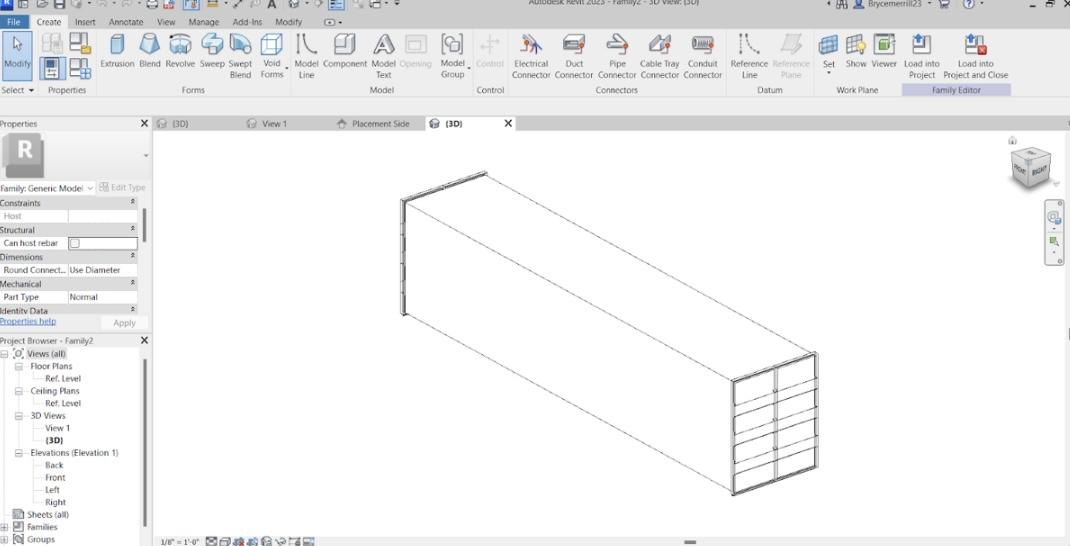Open the Help question mark icon

[x=968, y=4]
